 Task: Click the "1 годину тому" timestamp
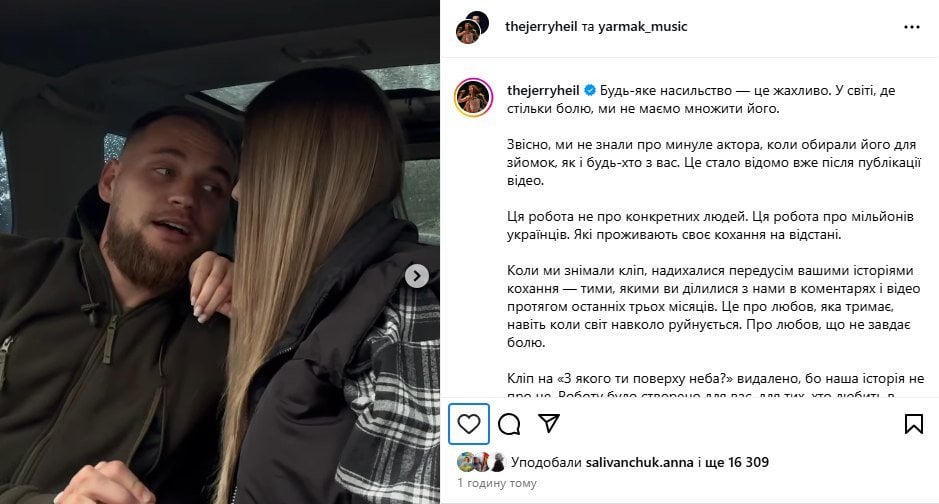pyautogui.click(x=497, y=483)
